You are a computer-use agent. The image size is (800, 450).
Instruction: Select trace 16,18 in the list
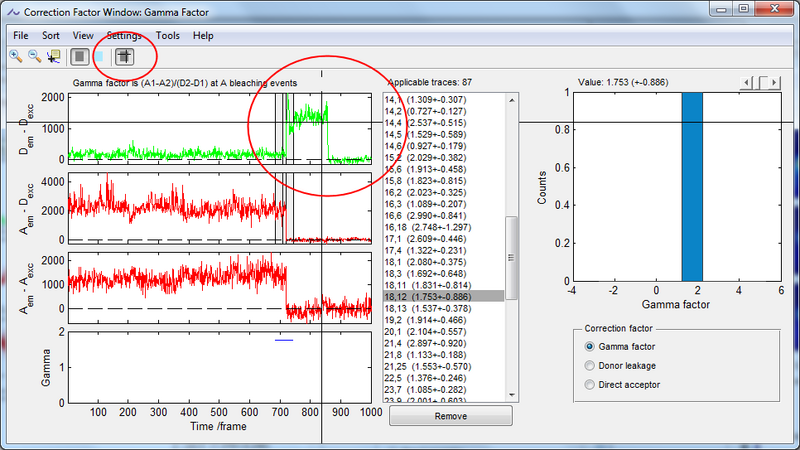tap(430, 228)
